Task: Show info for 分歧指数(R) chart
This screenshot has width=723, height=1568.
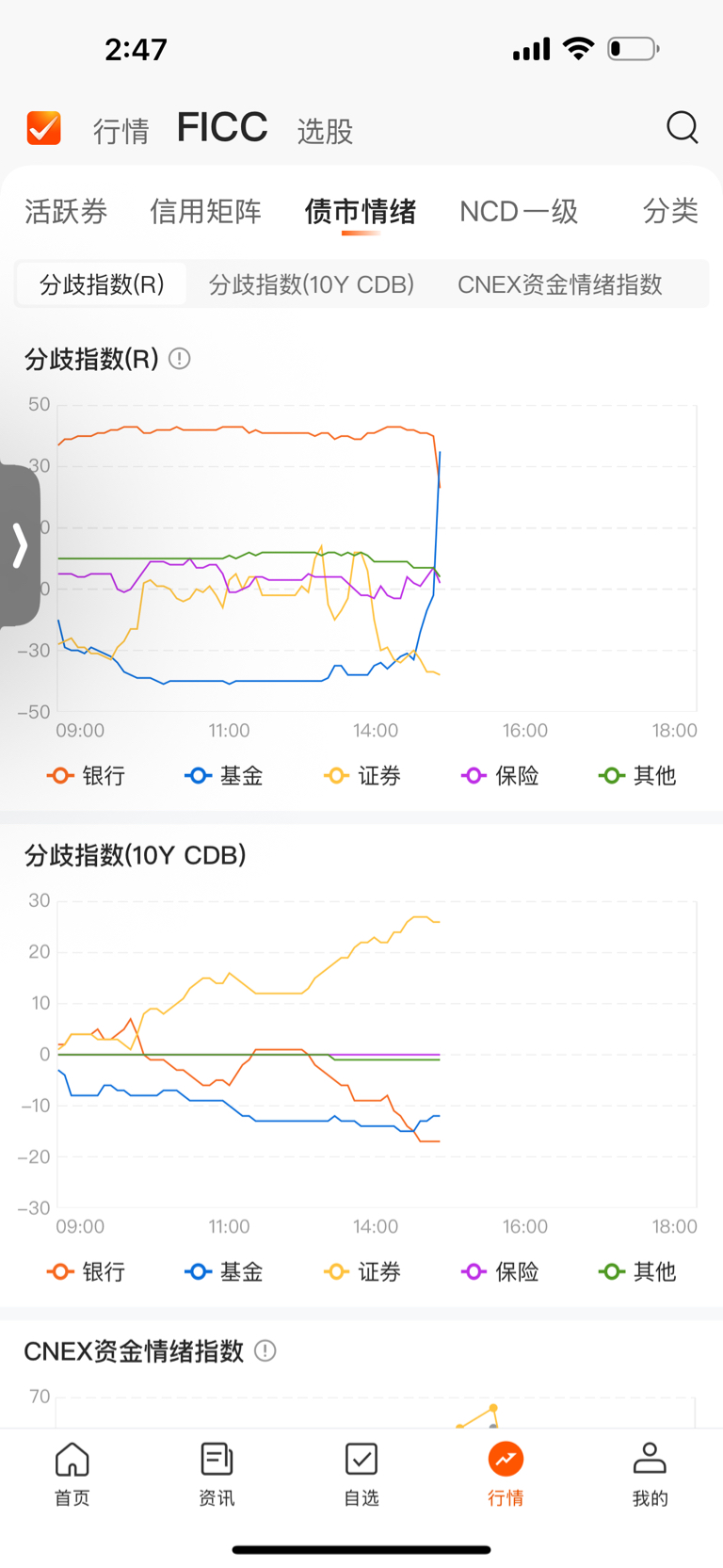Action: (179, 359)
